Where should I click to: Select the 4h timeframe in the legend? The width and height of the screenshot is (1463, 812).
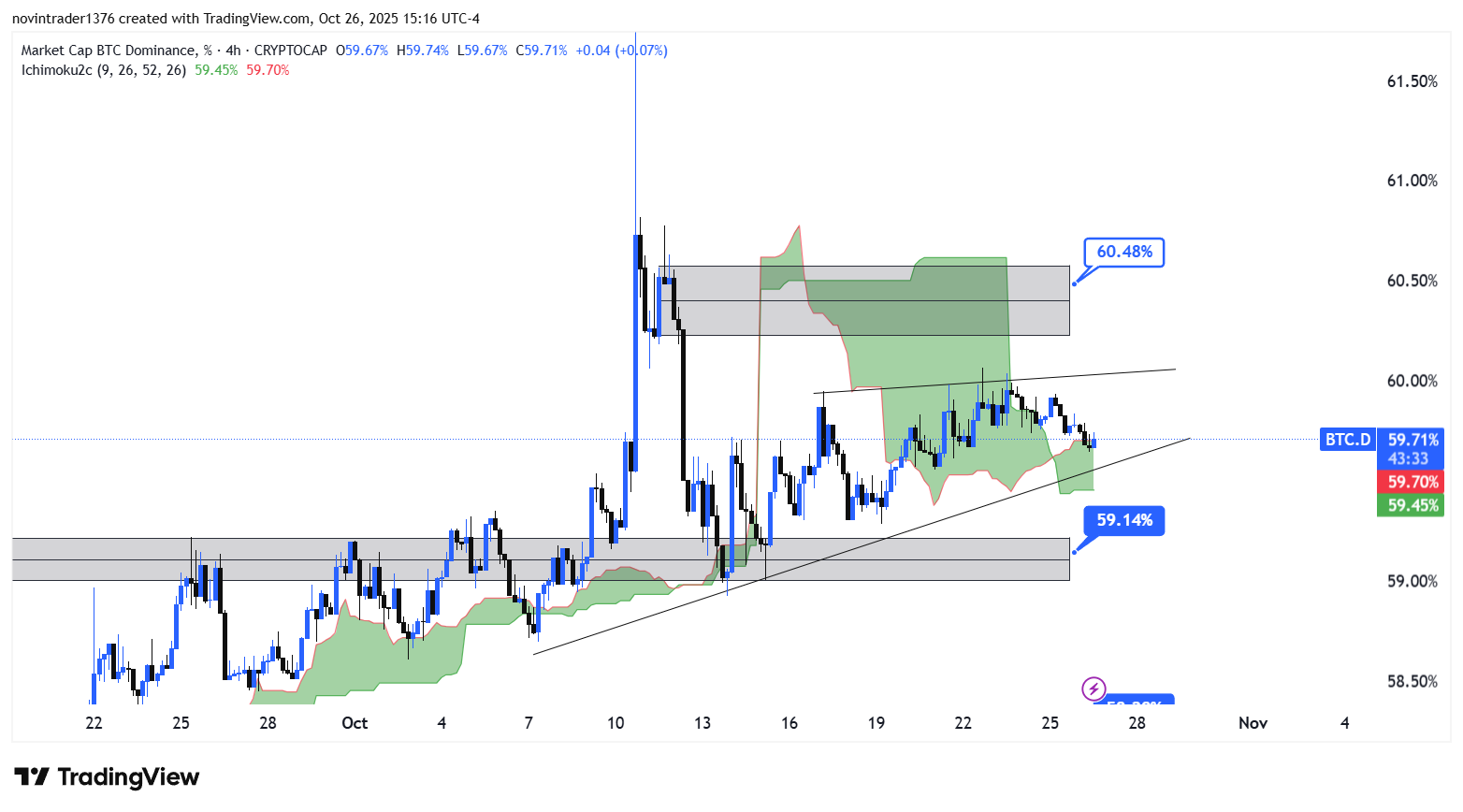pyautogui.click(x=233, y=51)
